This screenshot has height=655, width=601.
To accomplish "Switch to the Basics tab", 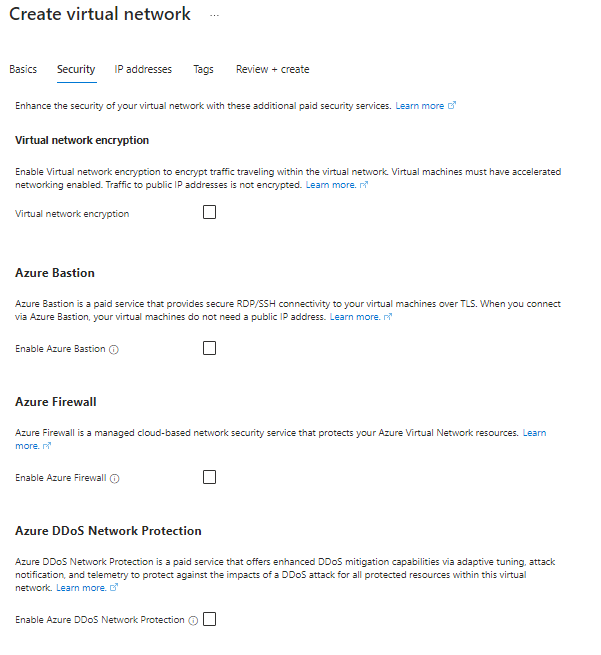I will (23, 69).
